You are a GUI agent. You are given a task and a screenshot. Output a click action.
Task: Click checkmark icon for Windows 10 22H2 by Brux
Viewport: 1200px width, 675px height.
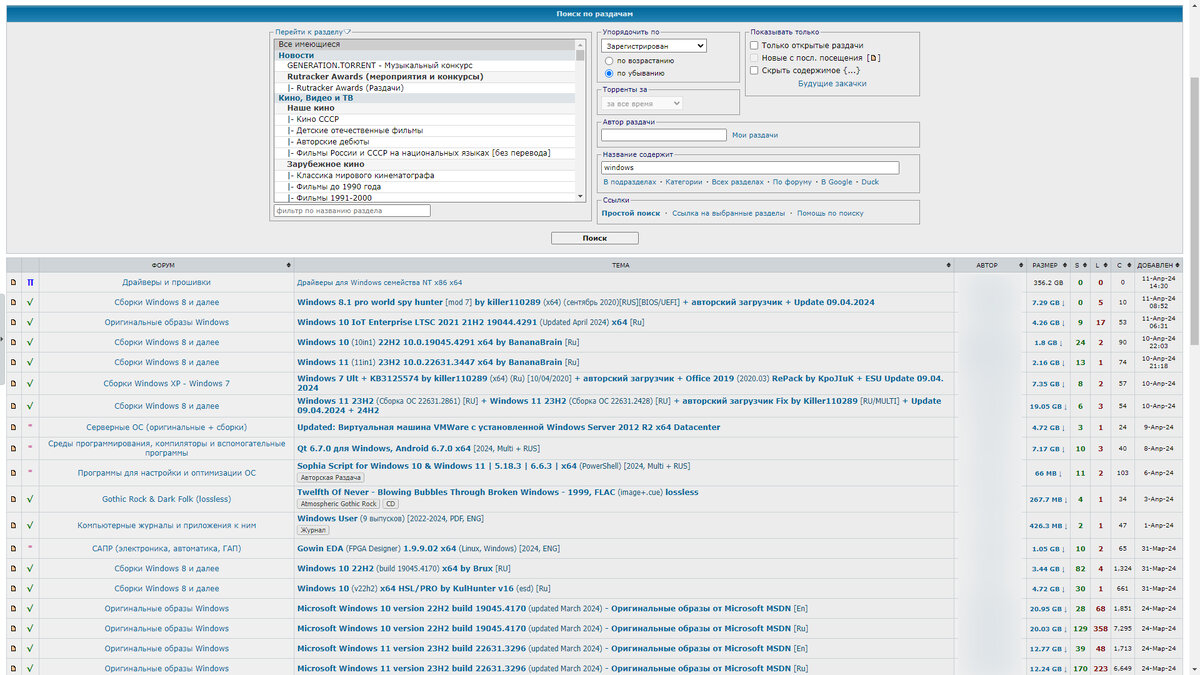point(30,568)
